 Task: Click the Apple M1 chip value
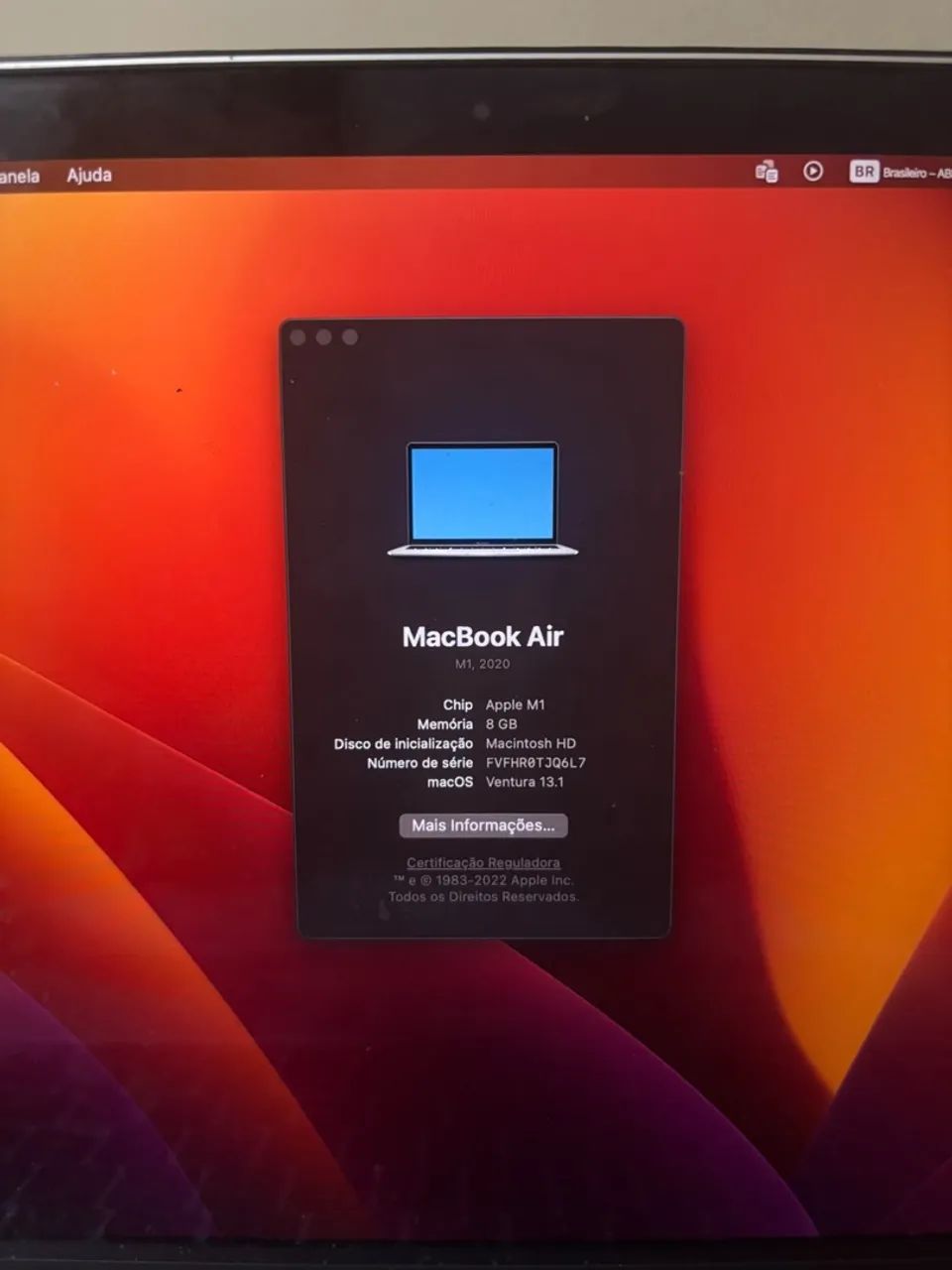pyautogui.click(x=516, y=704)
